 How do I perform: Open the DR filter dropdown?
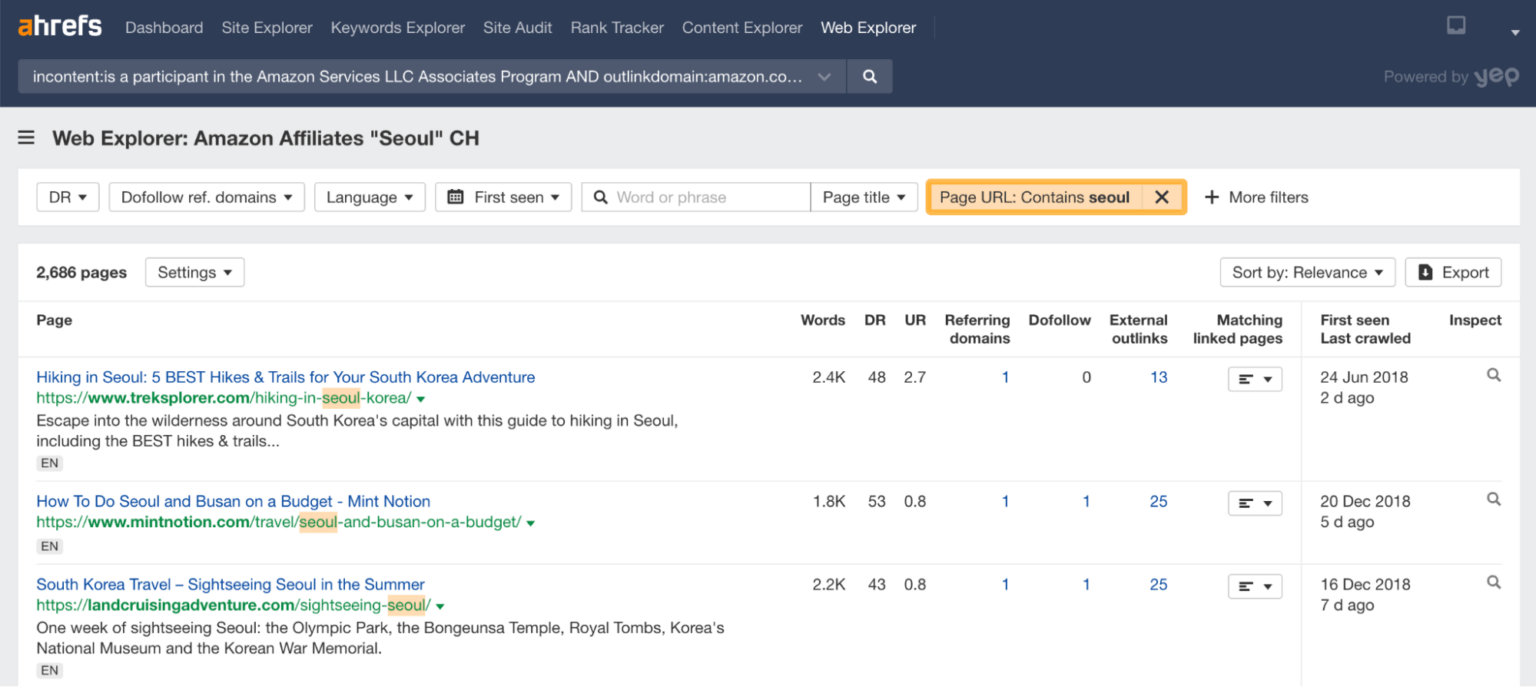coord(67,197)
